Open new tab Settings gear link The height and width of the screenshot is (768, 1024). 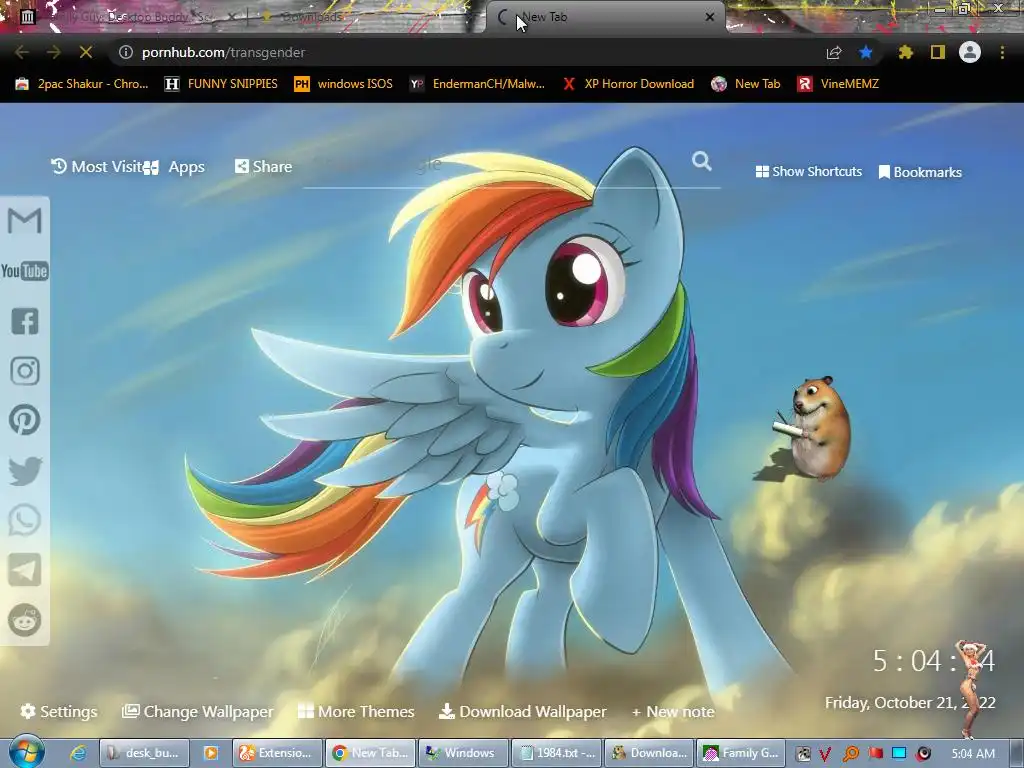pos(58,711)
